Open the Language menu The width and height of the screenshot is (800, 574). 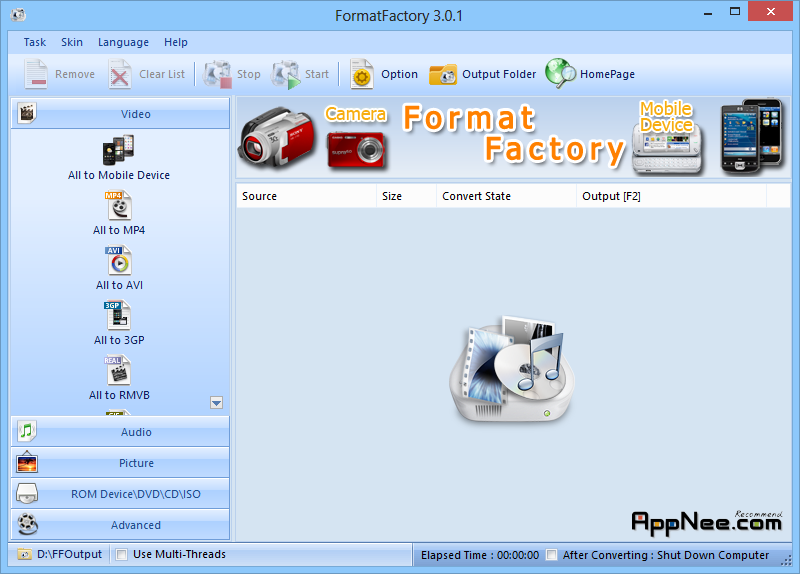123,42
